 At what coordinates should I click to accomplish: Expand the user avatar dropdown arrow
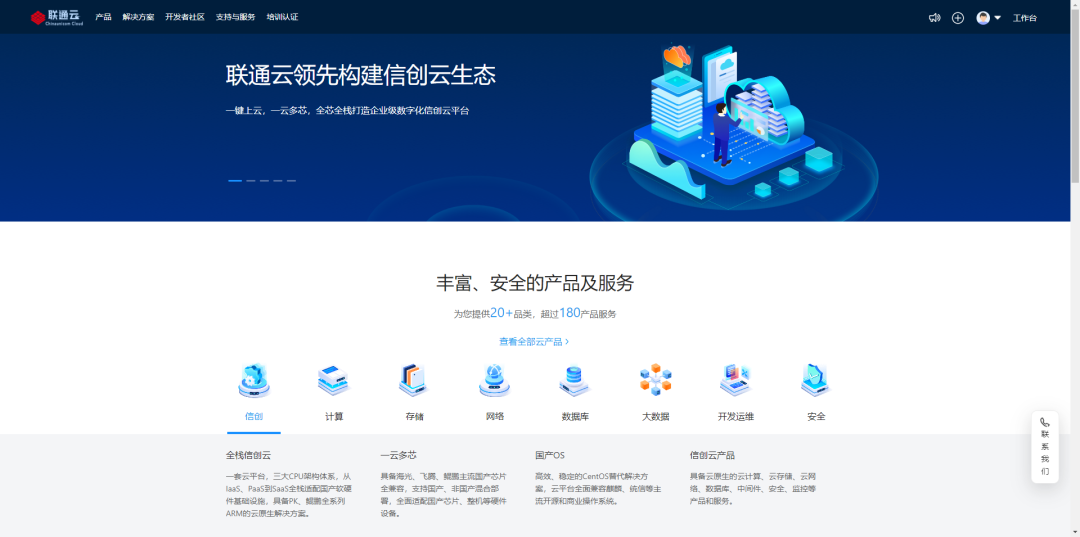pyautogui.click(x=997, y=18)
